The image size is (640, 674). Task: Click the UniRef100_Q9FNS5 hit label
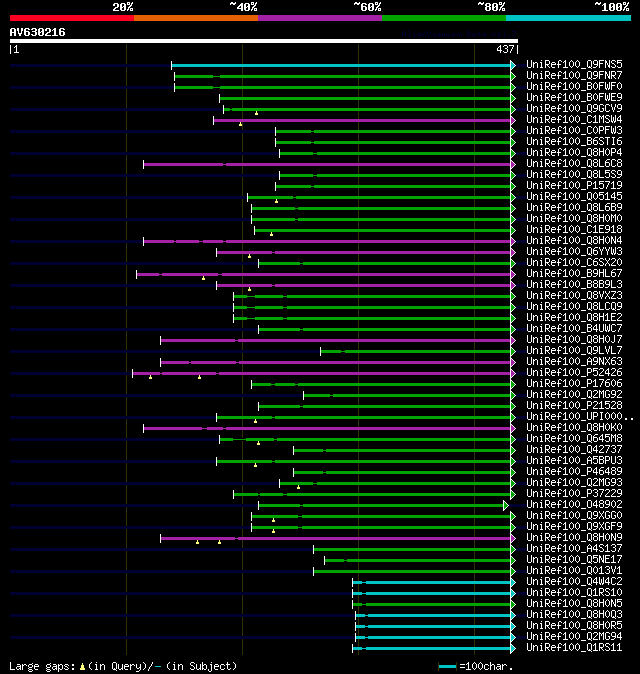coord(574,64)
